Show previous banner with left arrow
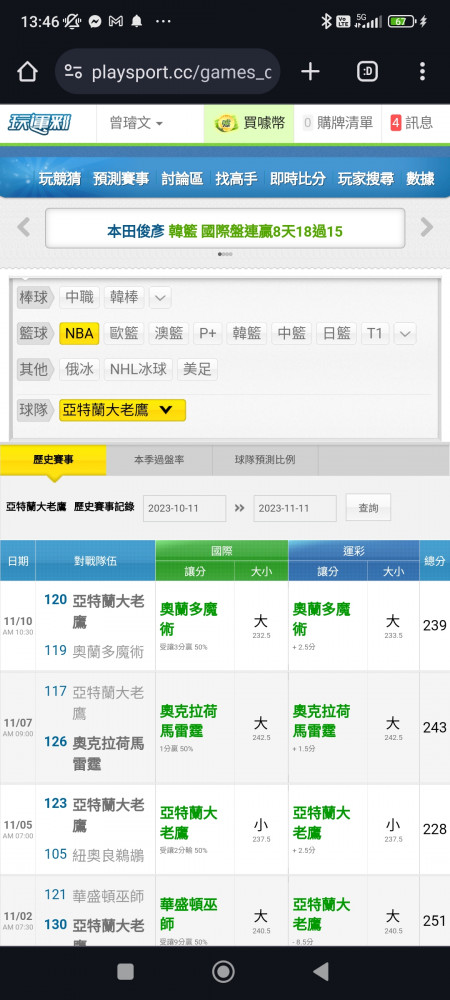The width and height of the screenshot is (450, 1000). point(24,227)
